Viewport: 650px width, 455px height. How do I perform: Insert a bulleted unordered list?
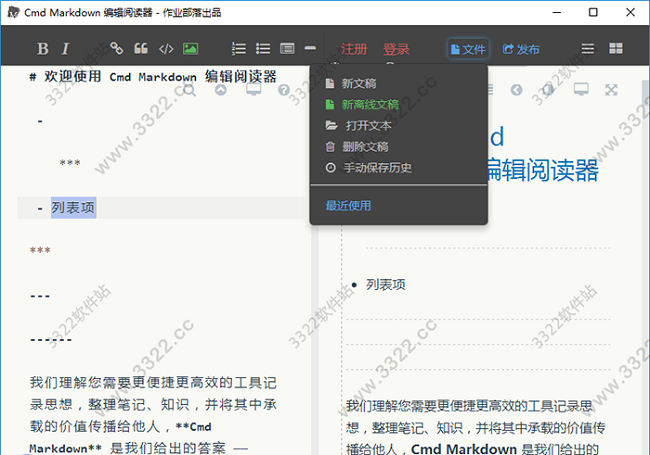(x=263, y=49)
